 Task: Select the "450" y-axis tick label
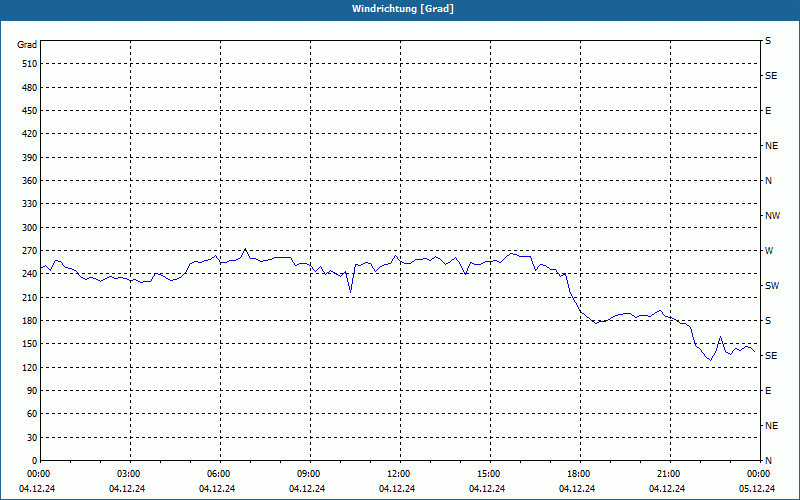tap(30, 111)
